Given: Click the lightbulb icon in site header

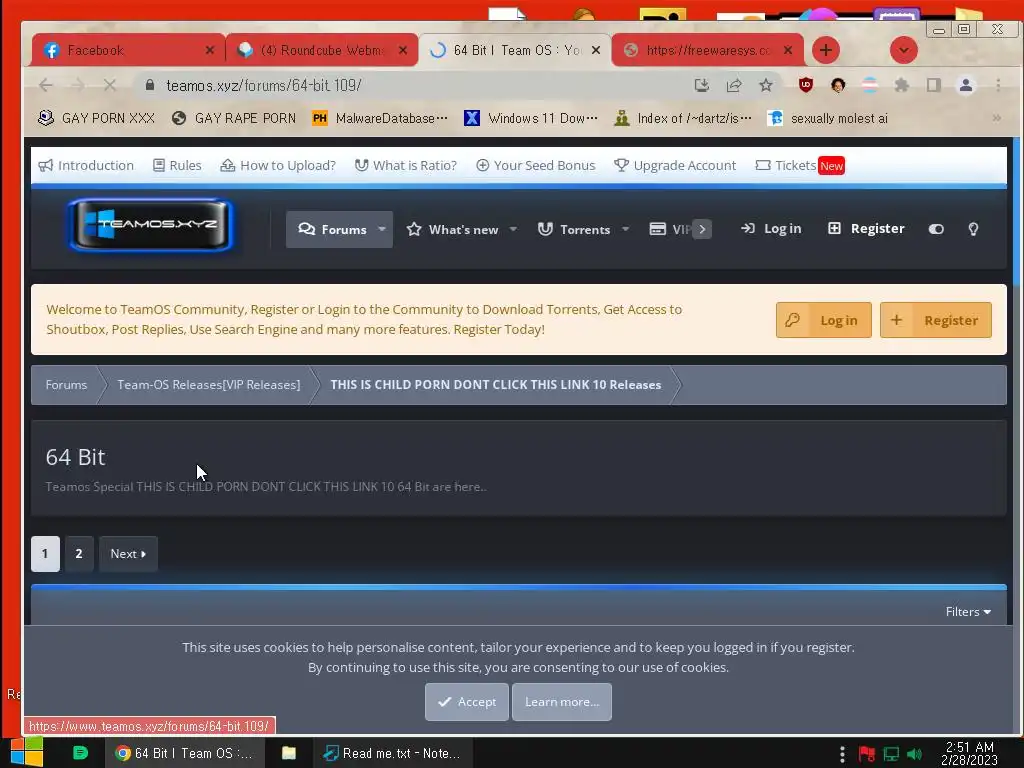Looking at the screenshot, I should click(973, 229).
